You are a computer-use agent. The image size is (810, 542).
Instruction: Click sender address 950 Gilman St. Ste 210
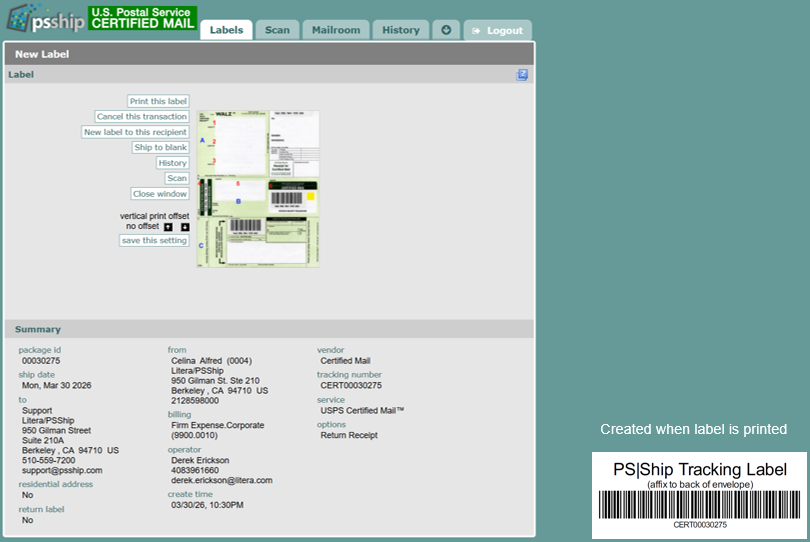pos(215,380)
